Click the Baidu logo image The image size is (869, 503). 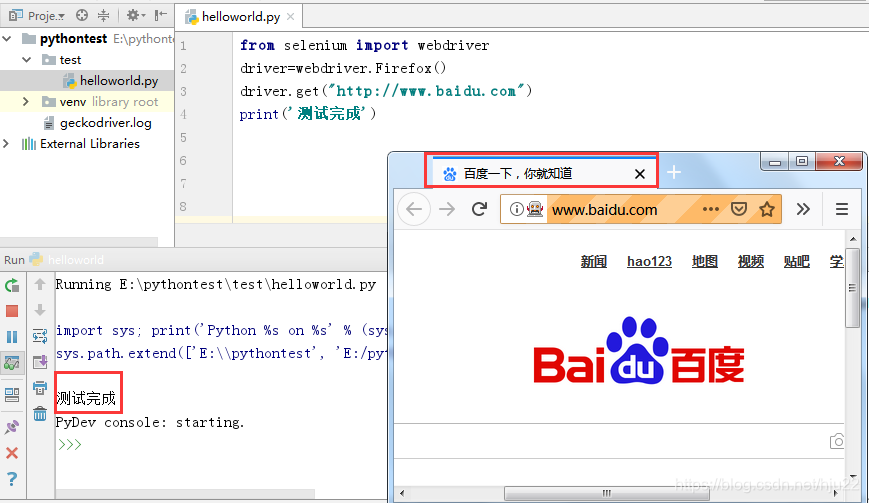pos(638,351)
